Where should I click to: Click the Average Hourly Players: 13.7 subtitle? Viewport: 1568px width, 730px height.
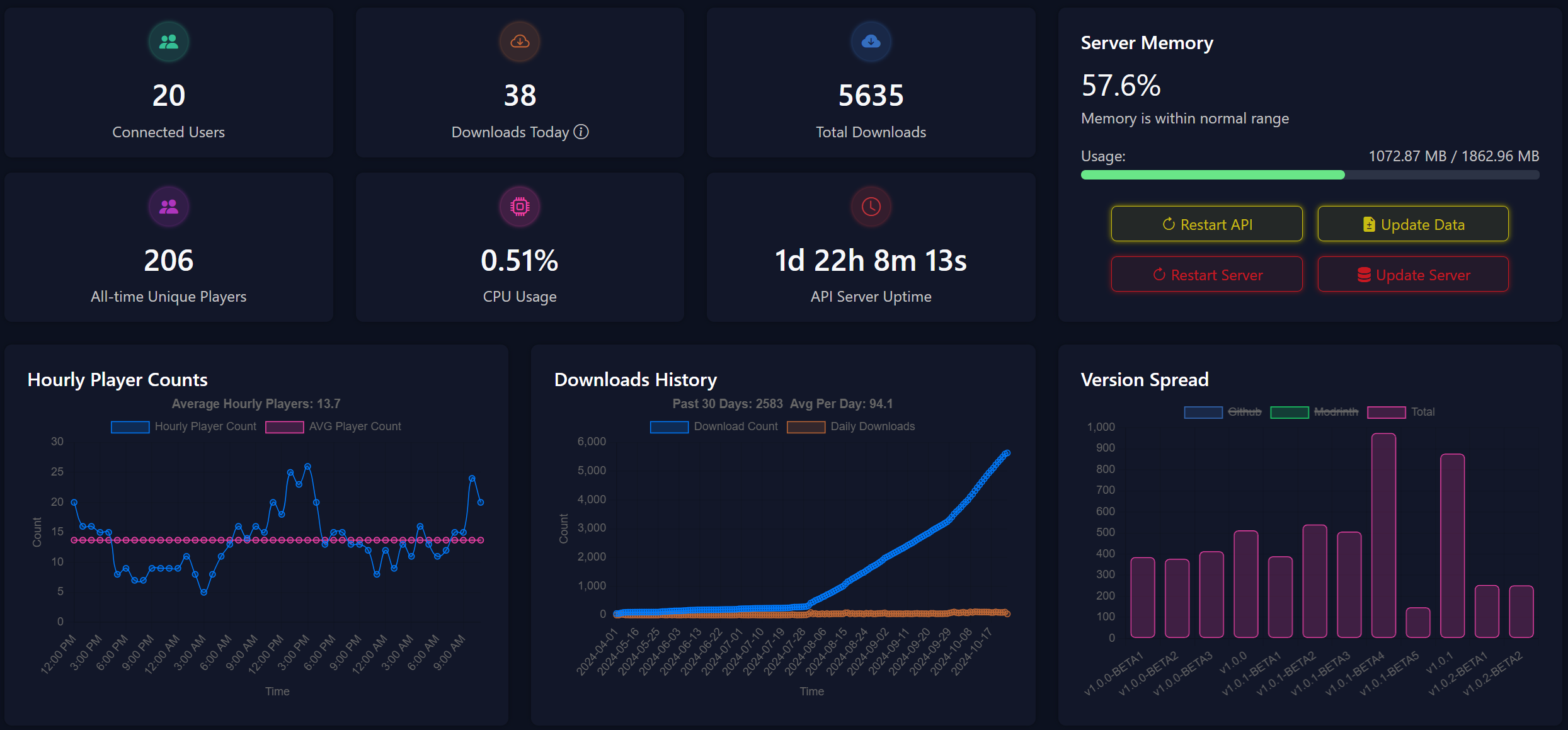(256, 404)
